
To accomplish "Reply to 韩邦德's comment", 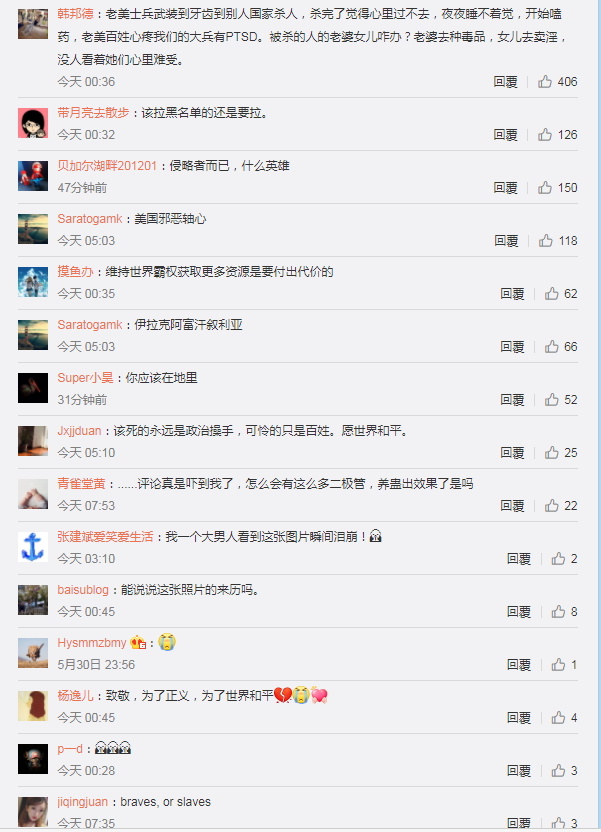I will 506,82.
